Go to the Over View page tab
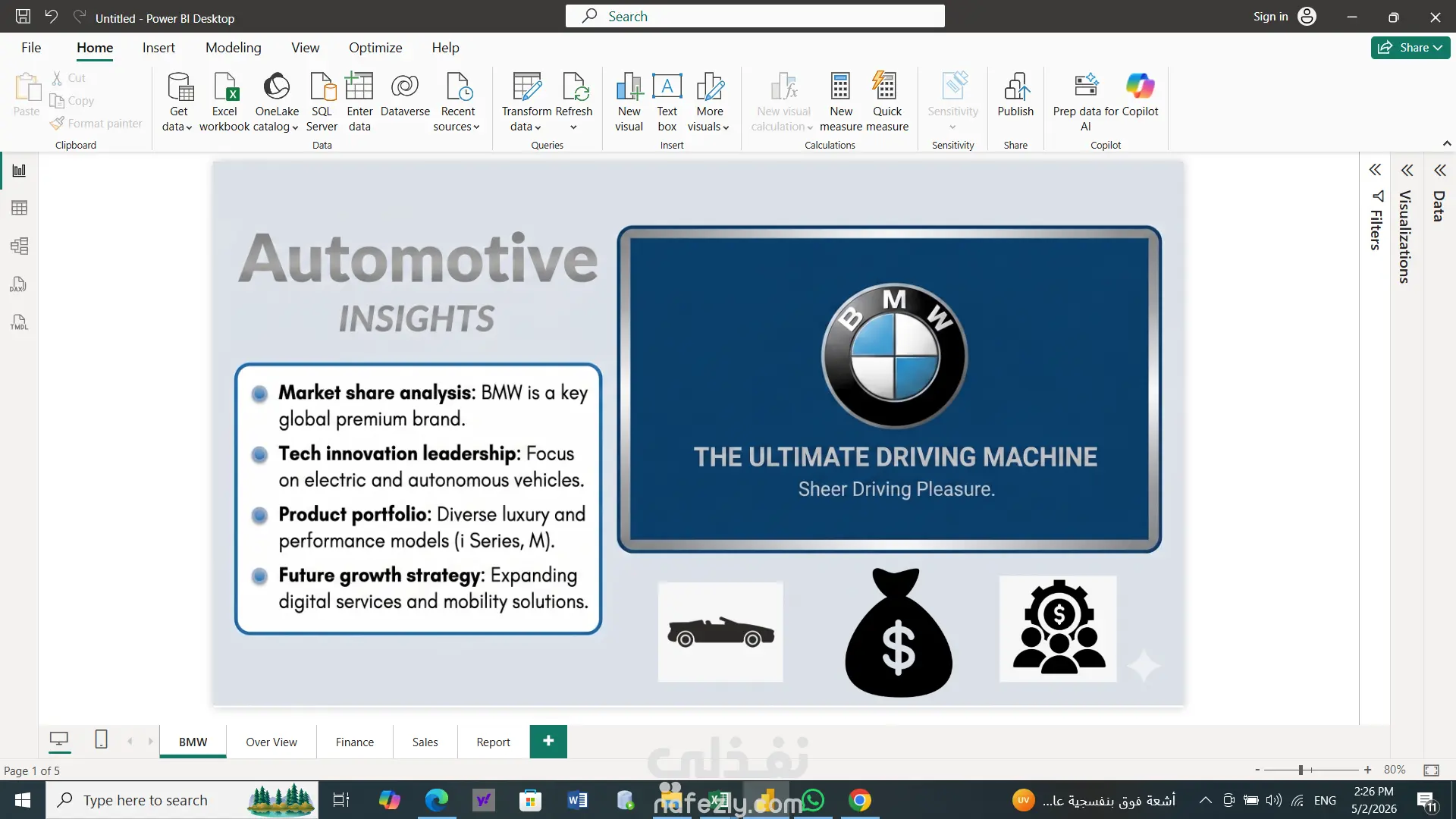This screenshot has height=819, width=1456. click(x=271, y=742)
